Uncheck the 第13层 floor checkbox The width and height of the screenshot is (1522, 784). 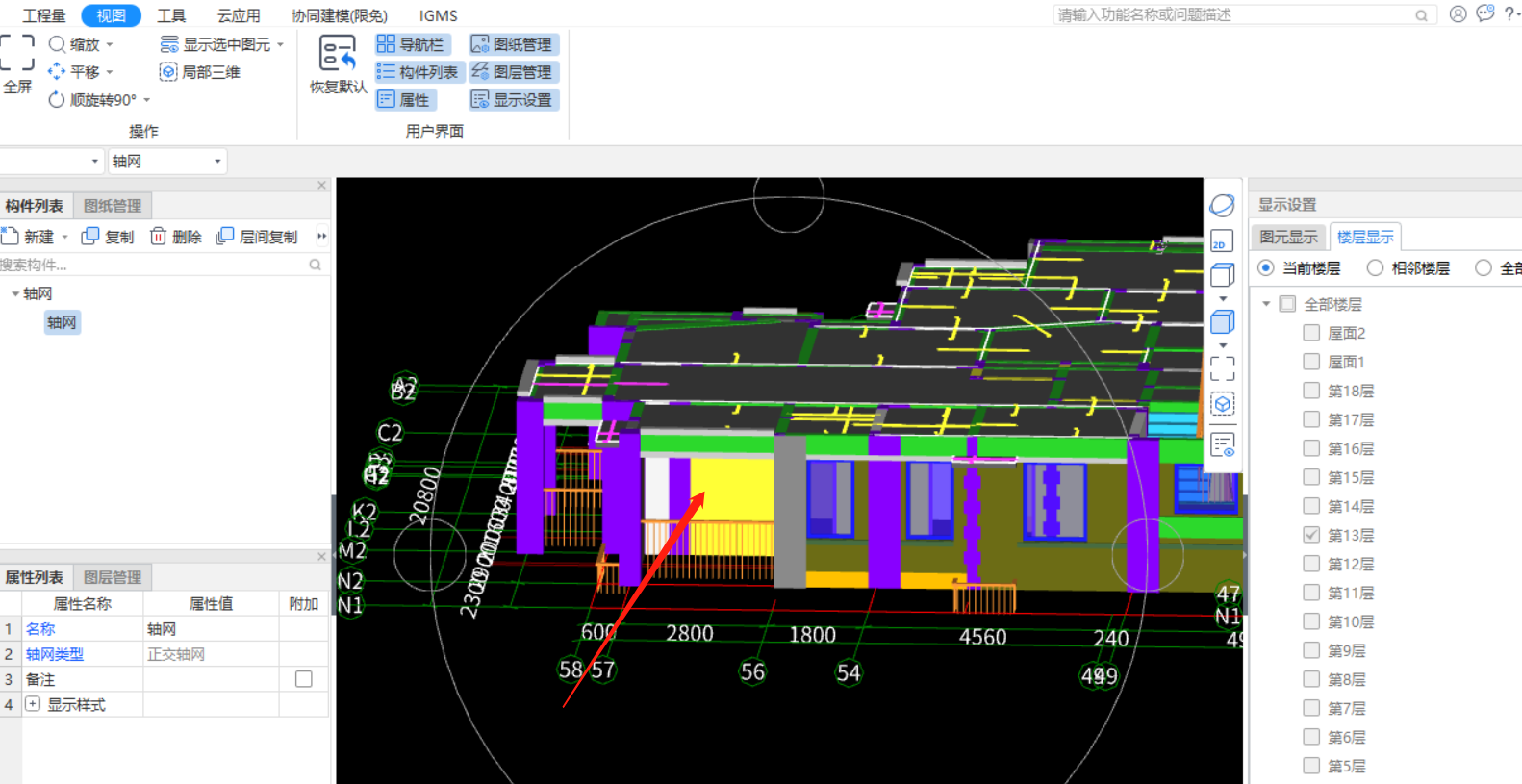(1310, 535)
